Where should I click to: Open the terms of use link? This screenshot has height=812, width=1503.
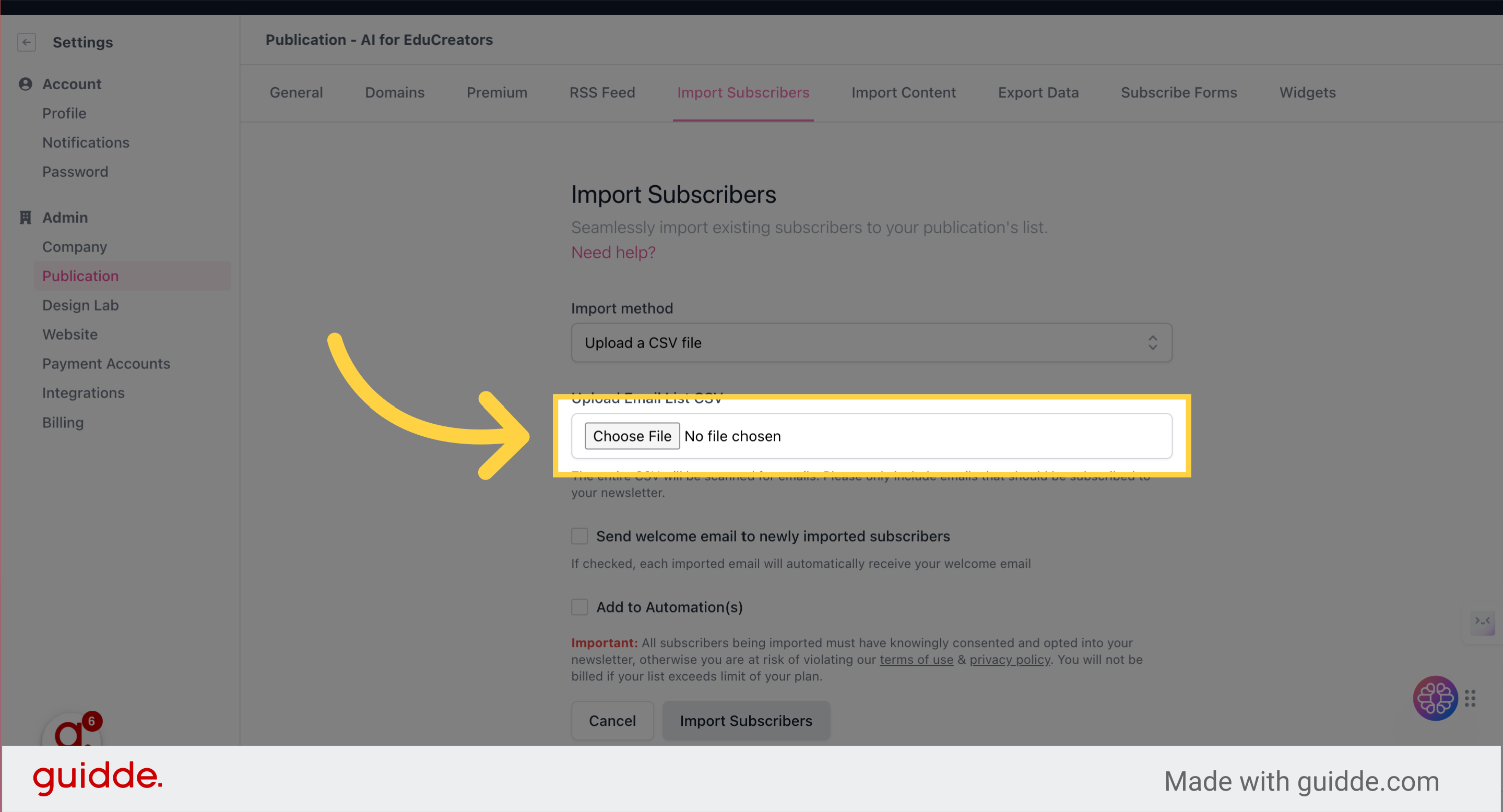(916, 659)
